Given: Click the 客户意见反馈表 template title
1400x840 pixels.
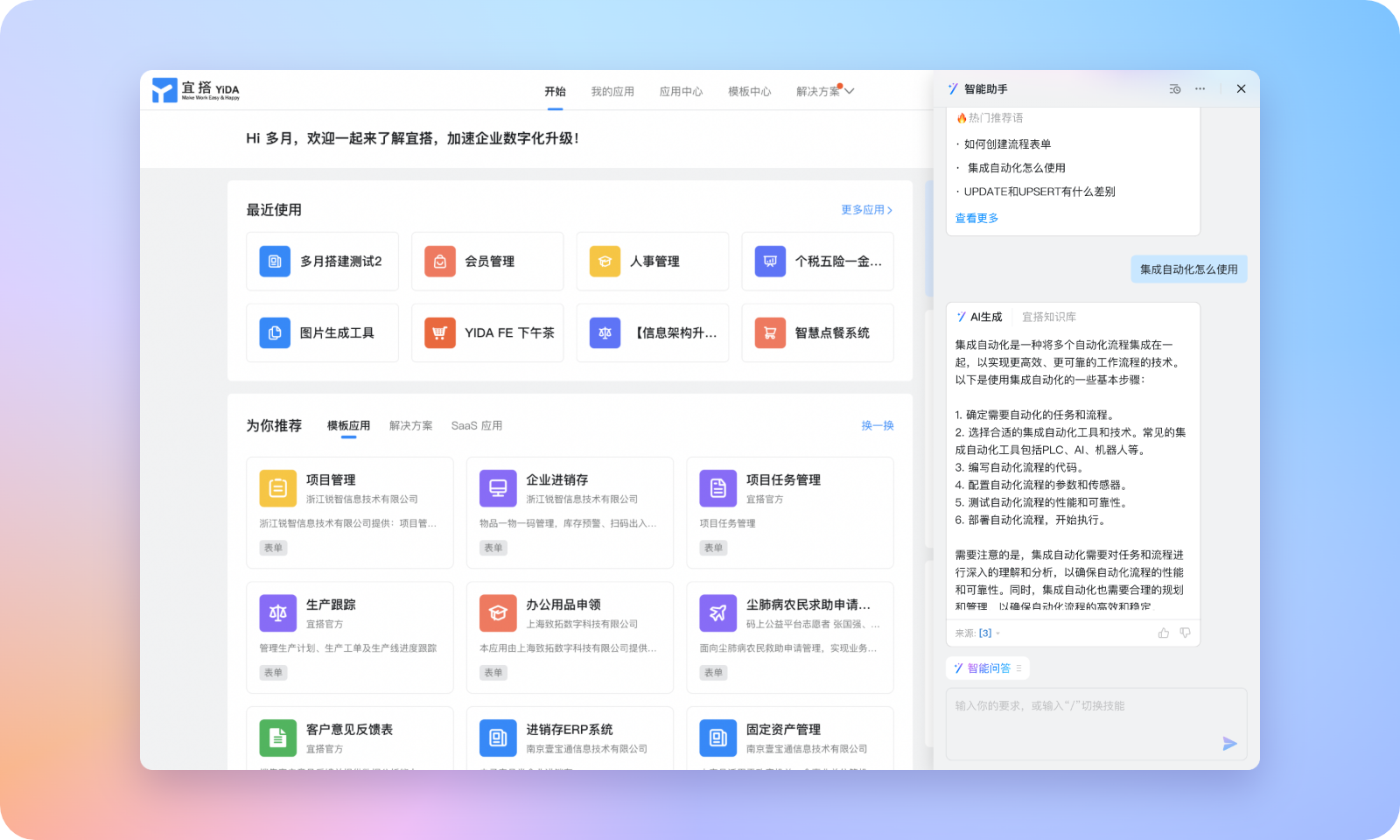Looking at the screenshot, I should [x=350, y=729].
